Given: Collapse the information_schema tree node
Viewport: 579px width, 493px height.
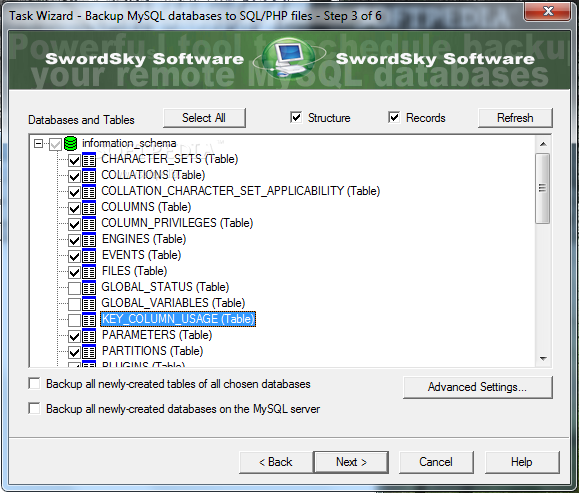Looking at the screenshot, I should click(38, 143).
